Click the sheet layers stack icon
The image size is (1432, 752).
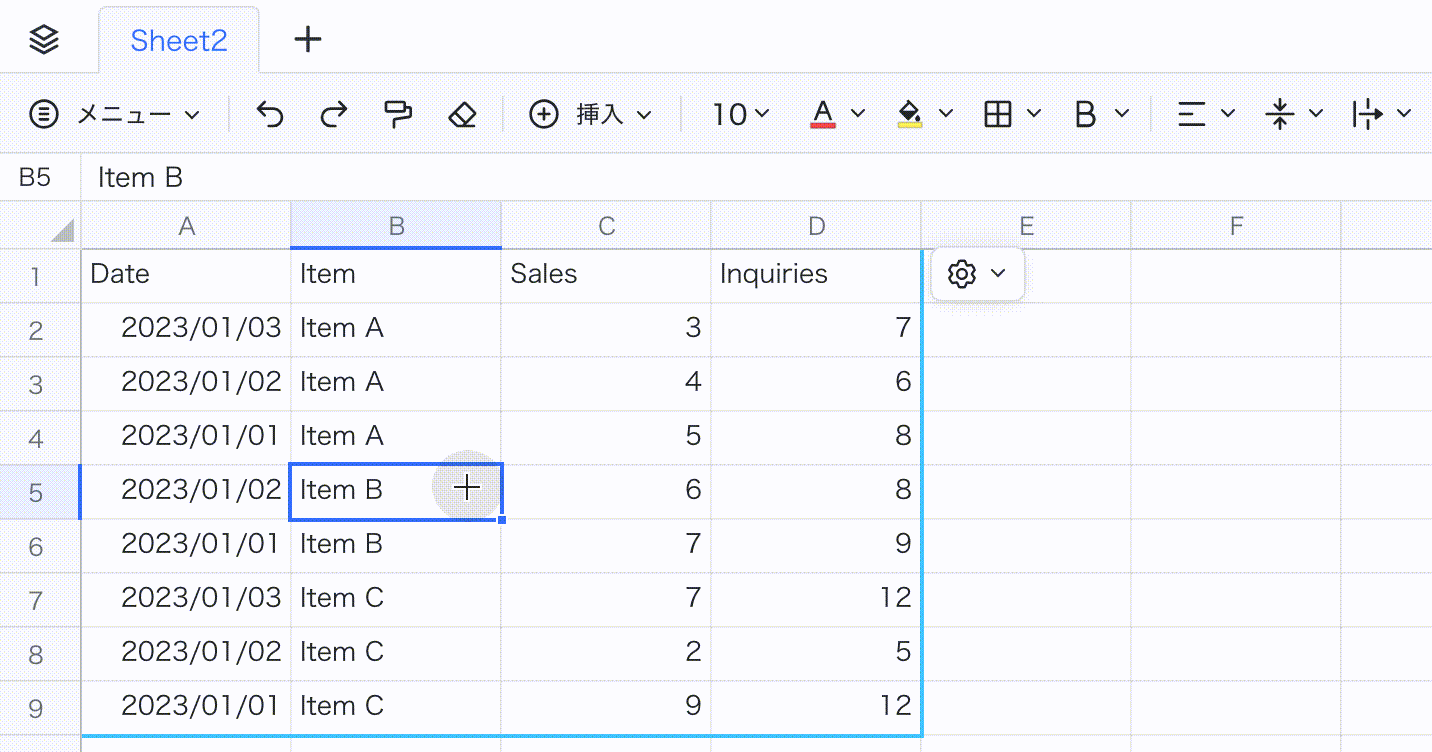(44, 40)
